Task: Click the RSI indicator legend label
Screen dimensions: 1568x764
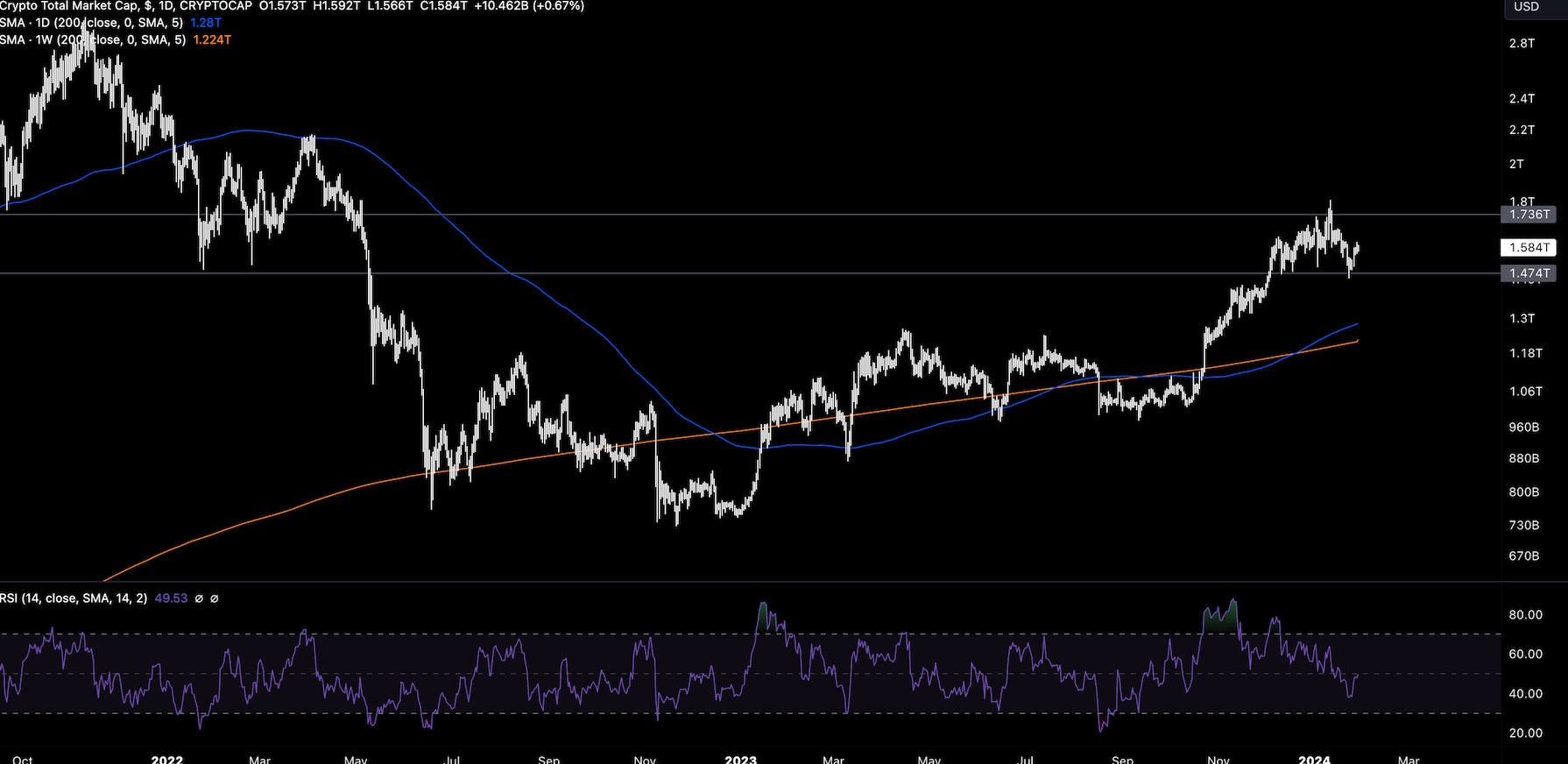Action: [x=74, y=598]
